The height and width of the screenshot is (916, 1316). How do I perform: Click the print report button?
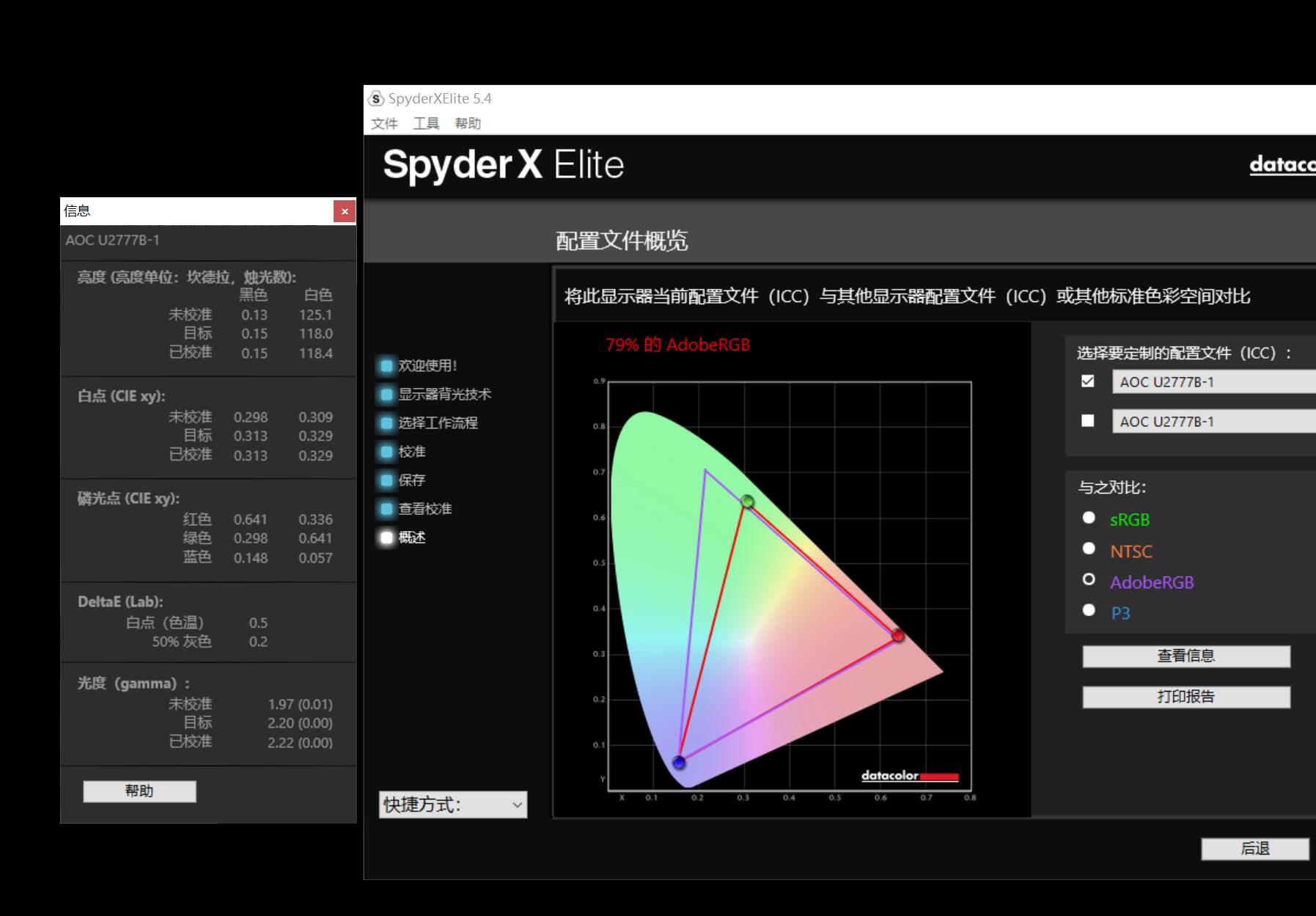coord(1185,697)
